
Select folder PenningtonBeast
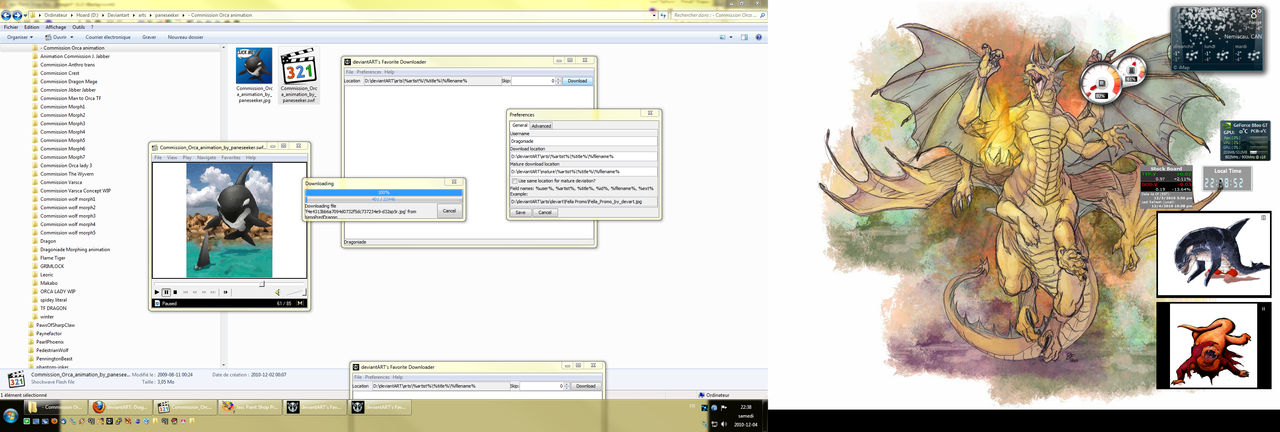tap(56, 358)
